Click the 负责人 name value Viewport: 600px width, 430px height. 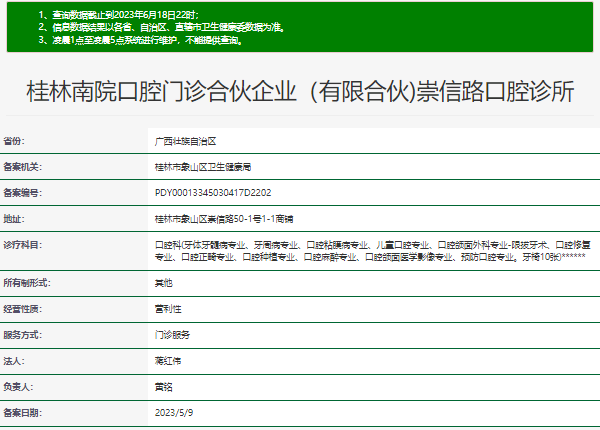pyautogui.click(x=164, y=387)
